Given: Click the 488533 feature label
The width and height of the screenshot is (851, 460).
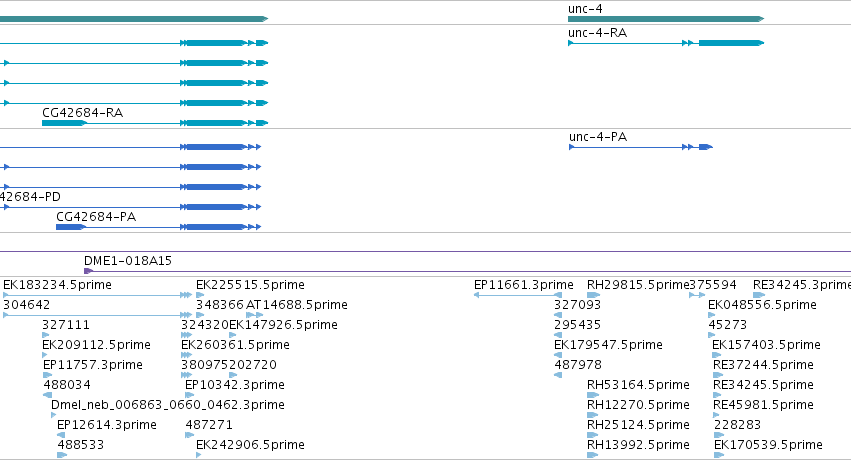Looking at the screenshot, I should [81, 445].
